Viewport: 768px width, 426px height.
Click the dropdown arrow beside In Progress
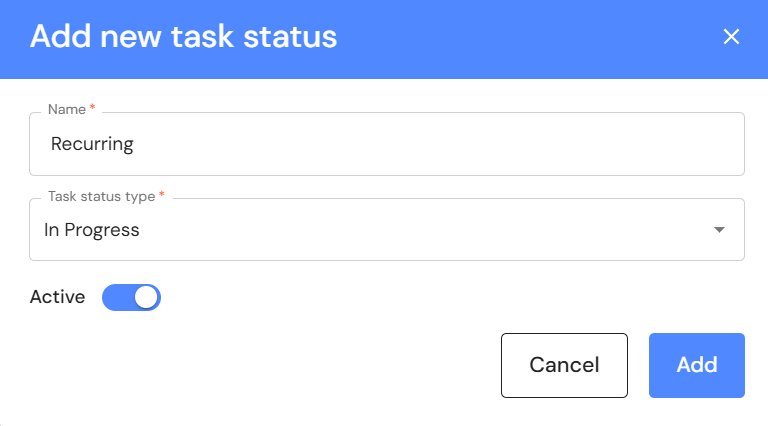coord(719,230)
